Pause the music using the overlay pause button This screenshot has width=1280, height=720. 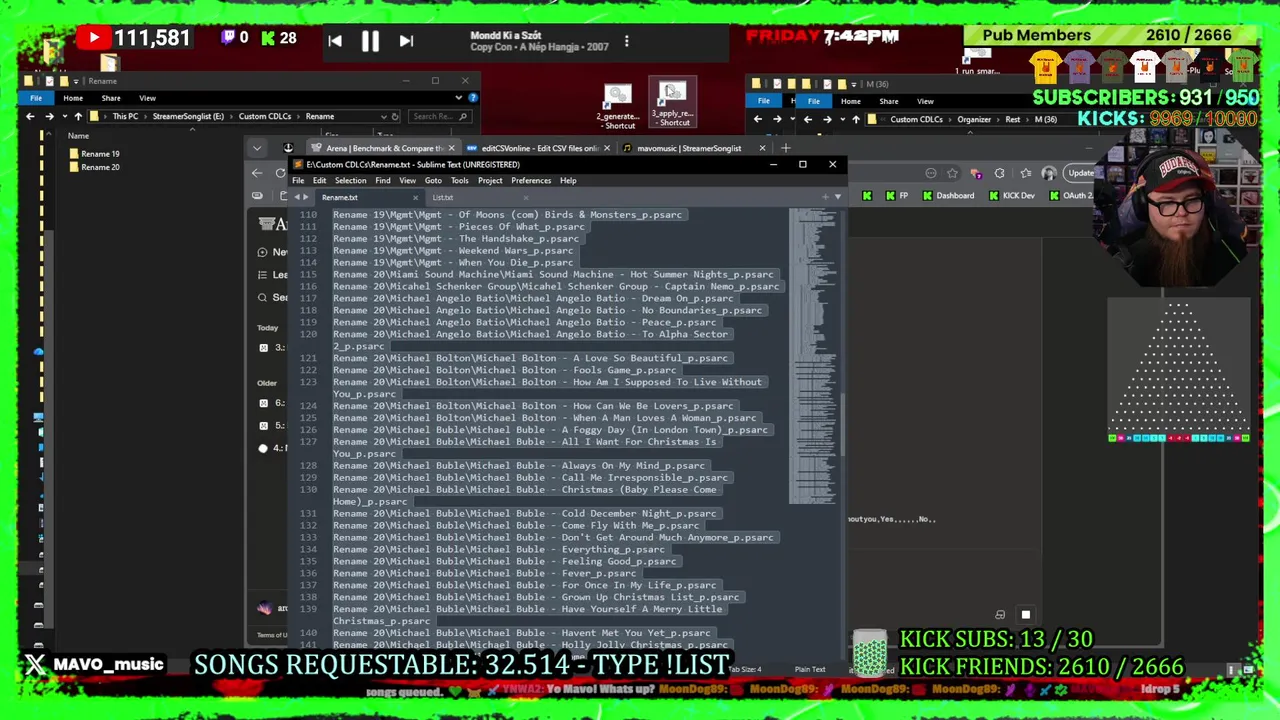tap(370, 41)
